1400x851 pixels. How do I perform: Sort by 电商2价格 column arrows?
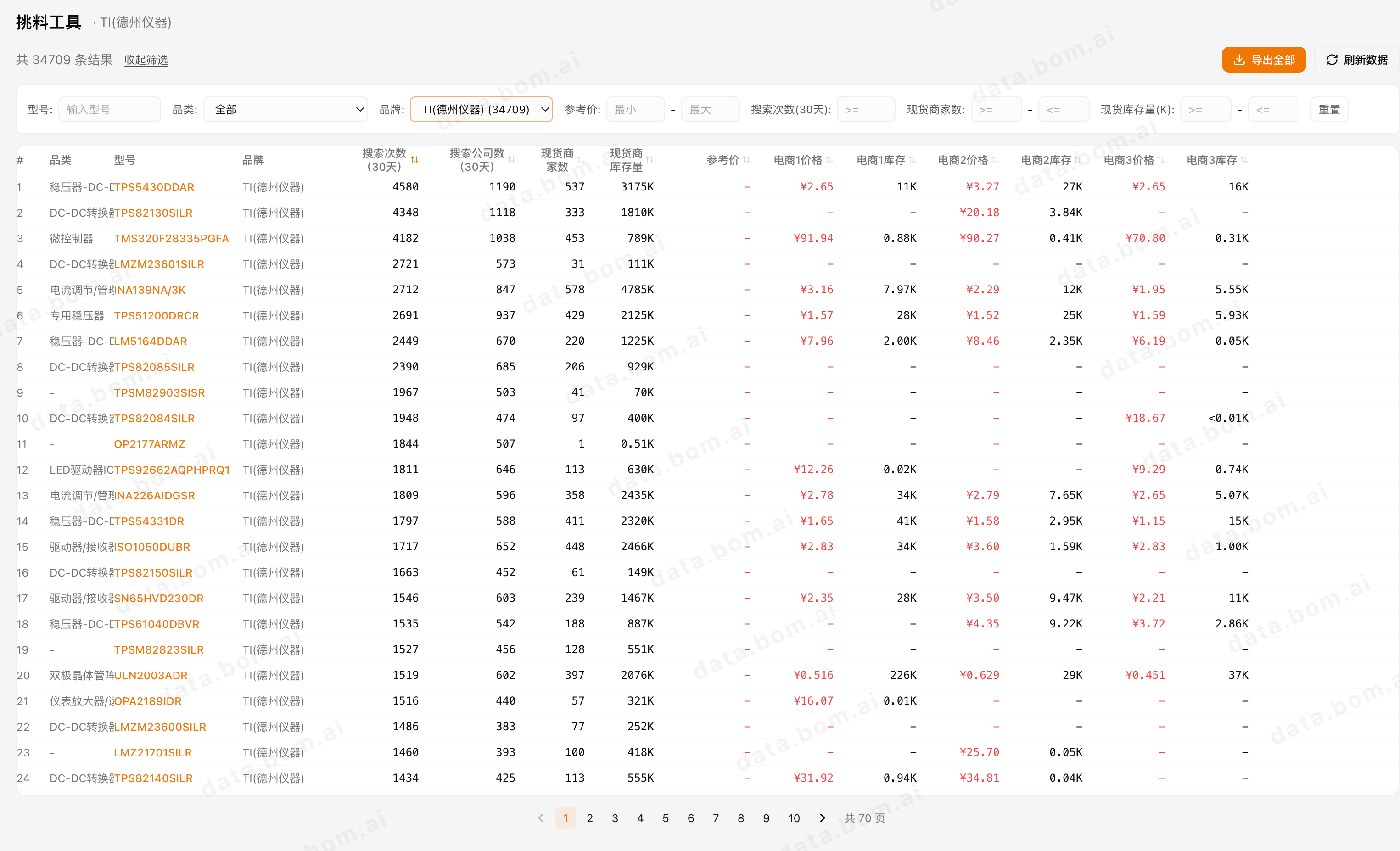point(995,160)
